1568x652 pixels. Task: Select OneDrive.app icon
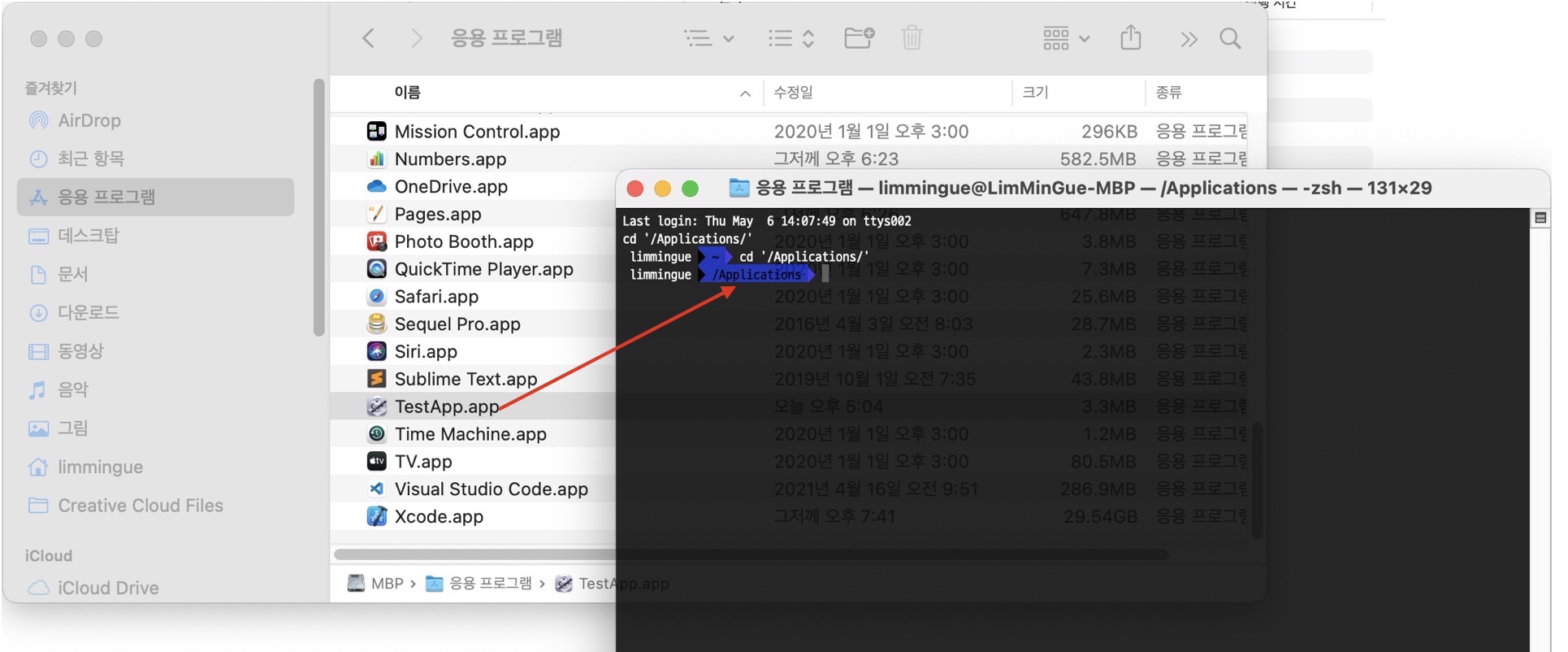click(x=376, y=186)
